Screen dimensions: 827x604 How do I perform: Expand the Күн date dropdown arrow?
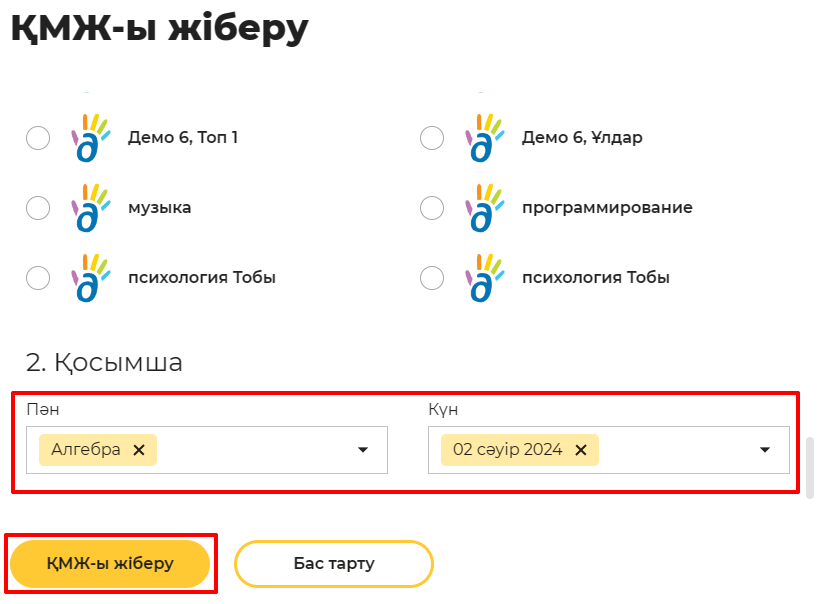(x=765, y=450)
